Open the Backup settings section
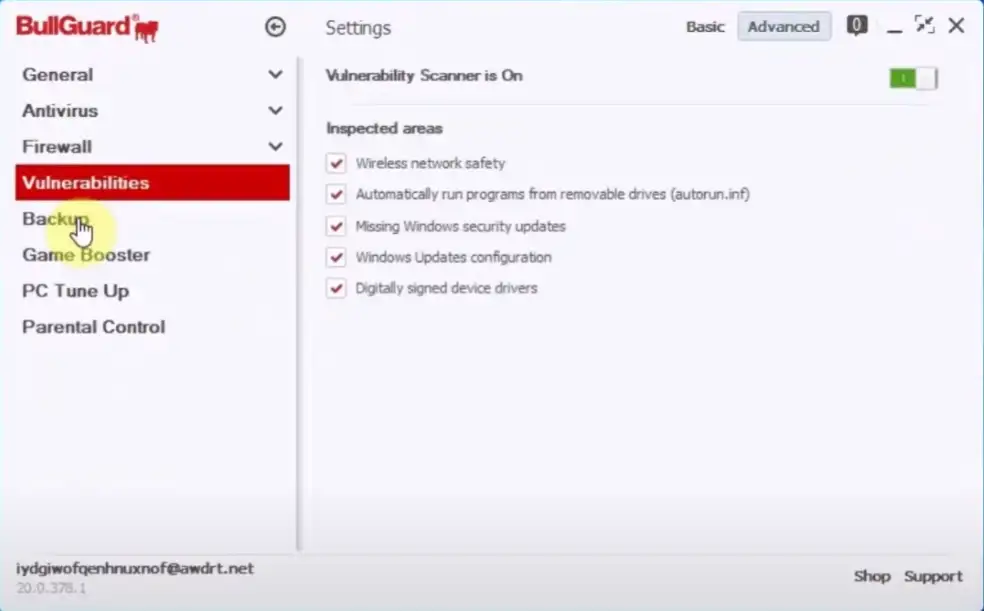984x611 pixels. [56, 219]
